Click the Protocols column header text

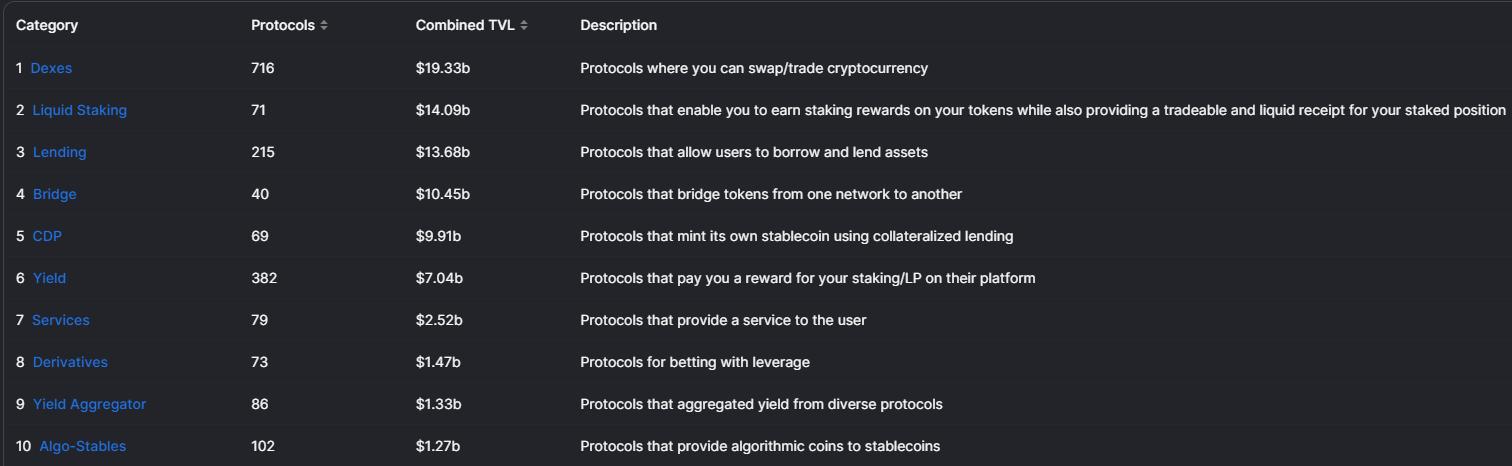point(282,25)
